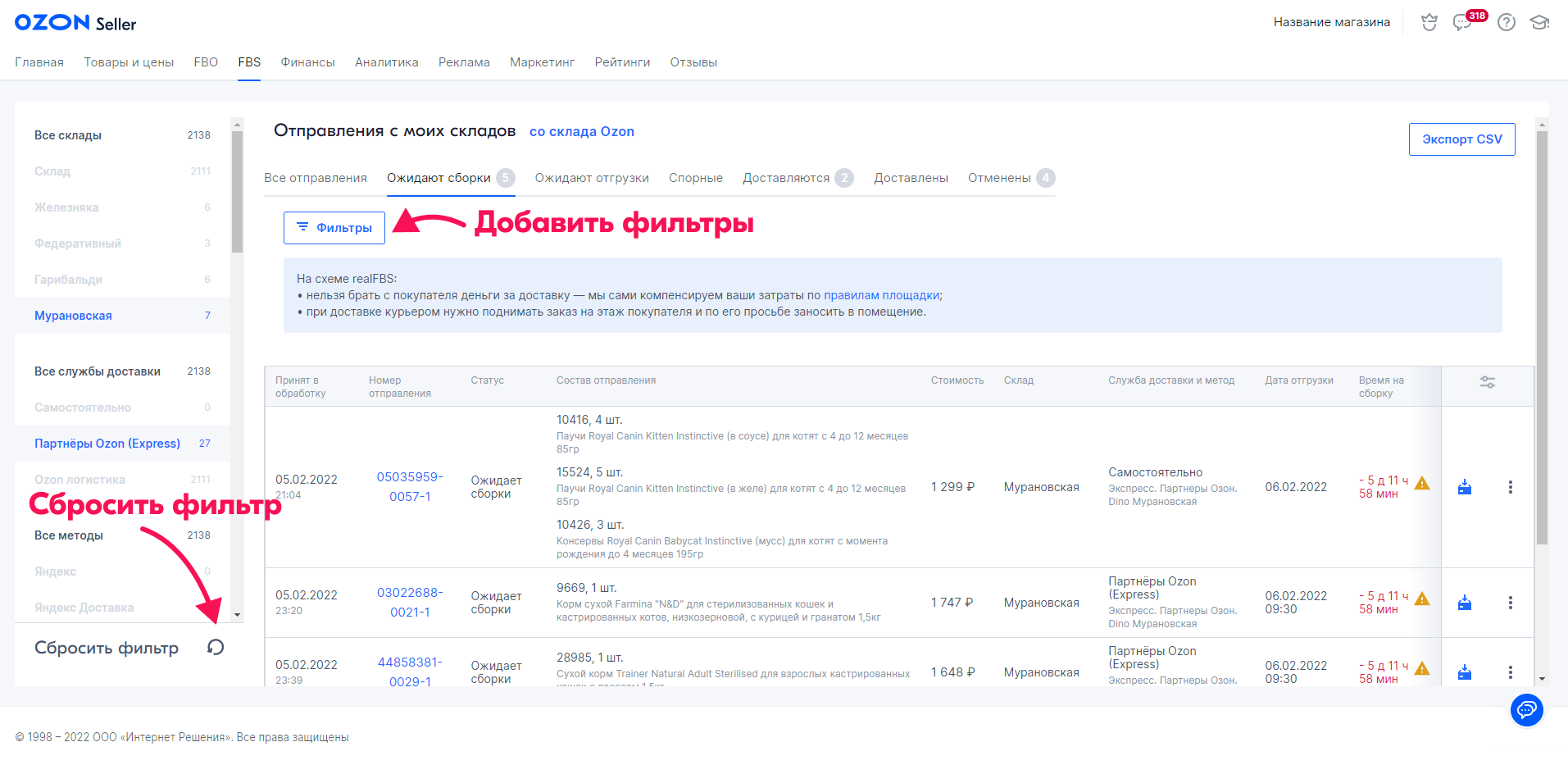This screenshot has height=765, width=1568.
Task: Open three-dot menu for order 44858381-0029-1
Action: pos(1511,672)
